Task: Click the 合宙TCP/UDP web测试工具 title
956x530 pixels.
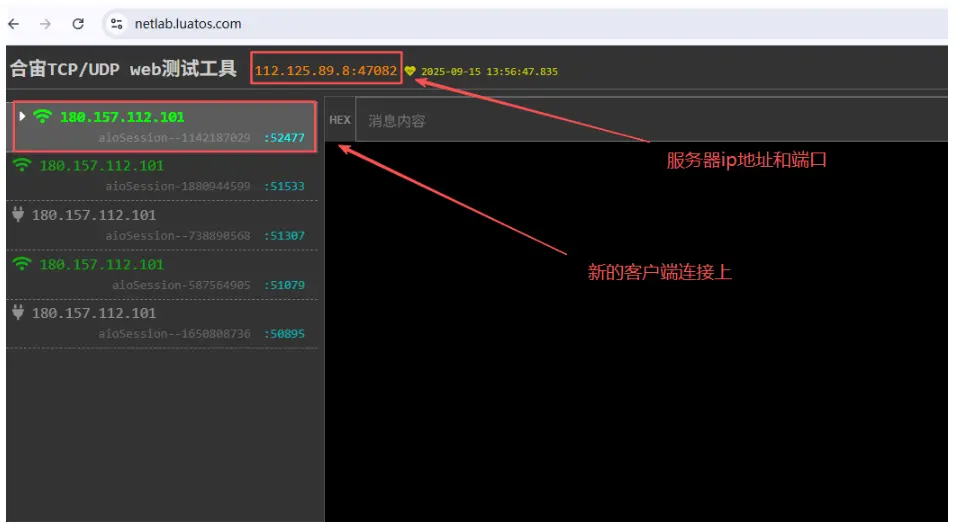Action: tap(123, 69)
